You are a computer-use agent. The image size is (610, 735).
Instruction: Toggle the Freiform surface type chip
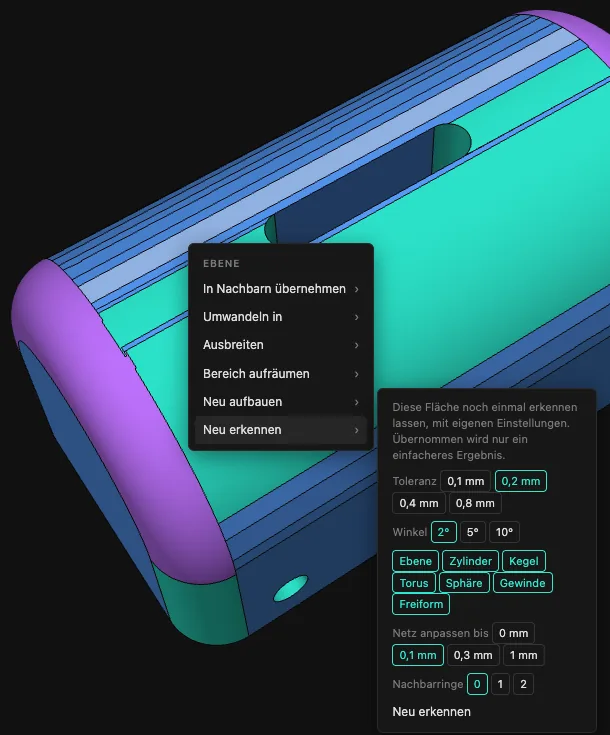[421, 604]
